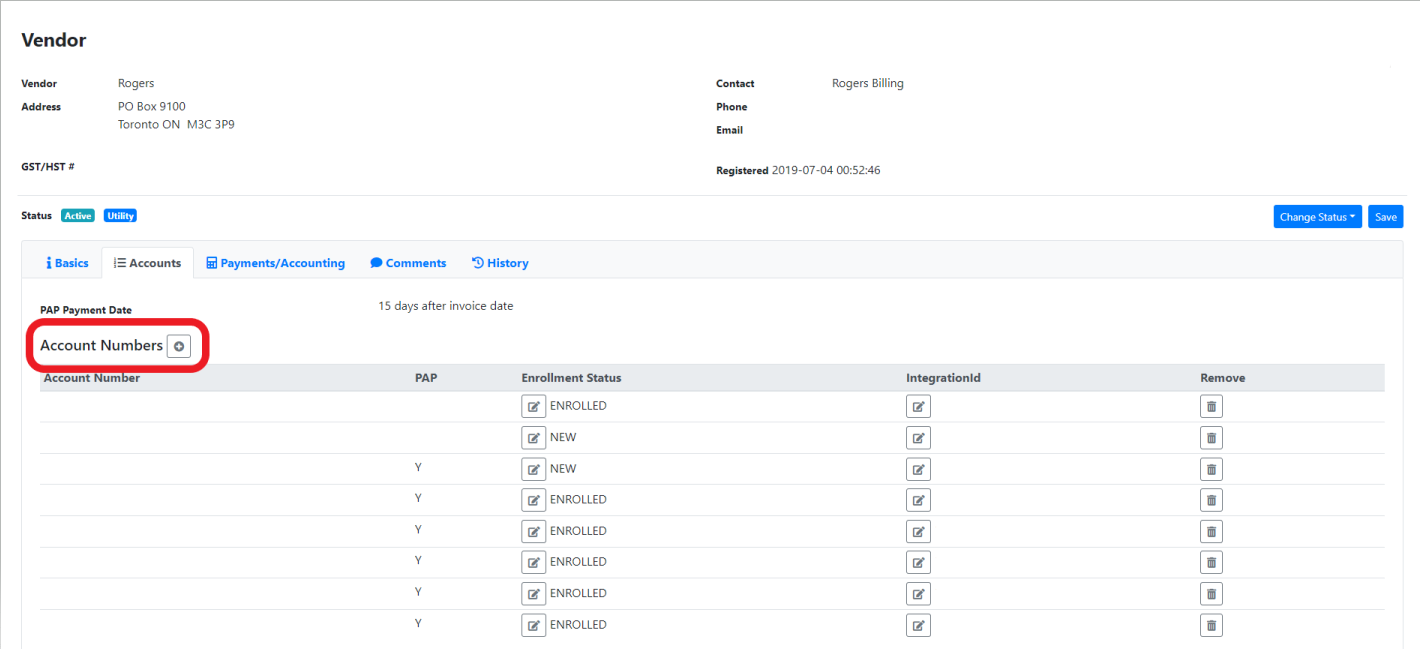Click the Enrollment Status column header
1420x649 pixels.
tap(571, 378)
